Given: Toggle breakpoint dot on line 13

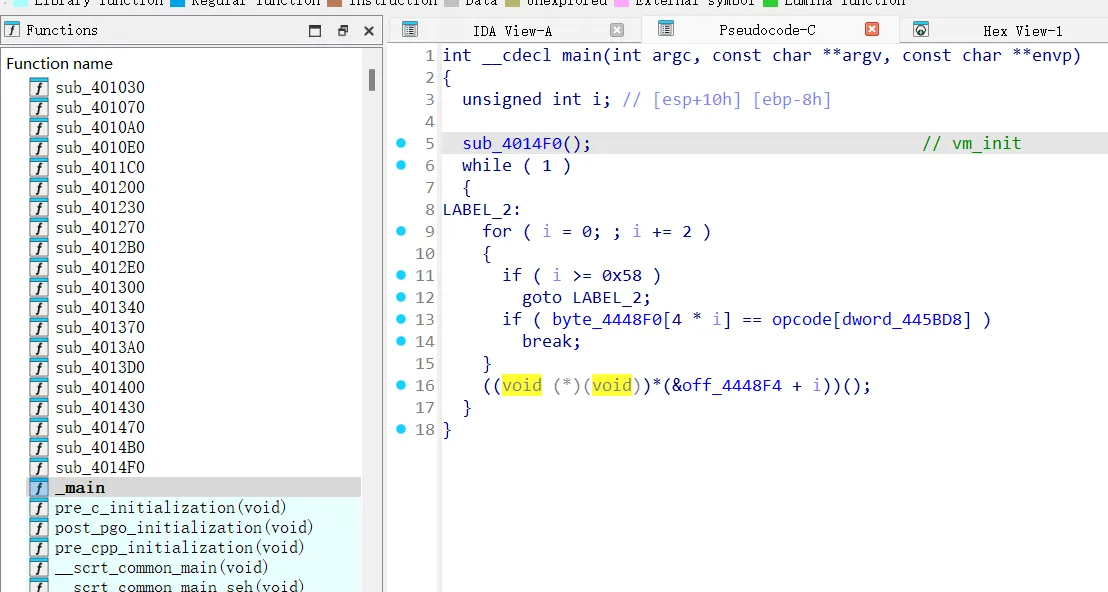Looking at the screenshot, I should [x=401, y=319].
